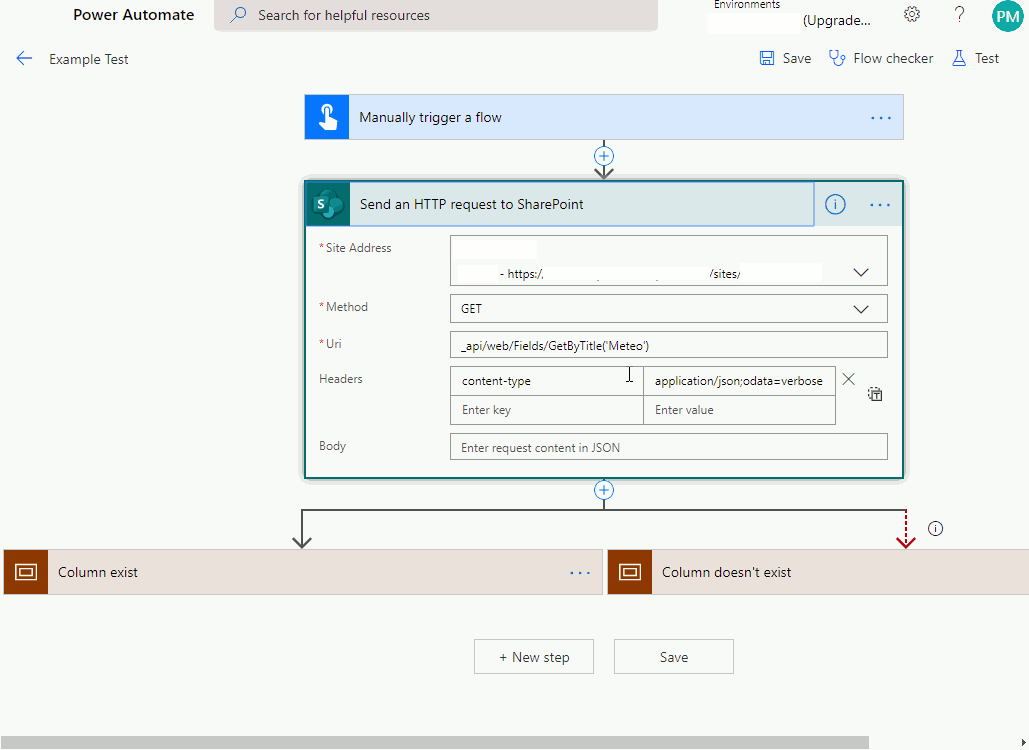Open Manually trigger a flow options menu
1029x750 pixels.
click(881, 118)
